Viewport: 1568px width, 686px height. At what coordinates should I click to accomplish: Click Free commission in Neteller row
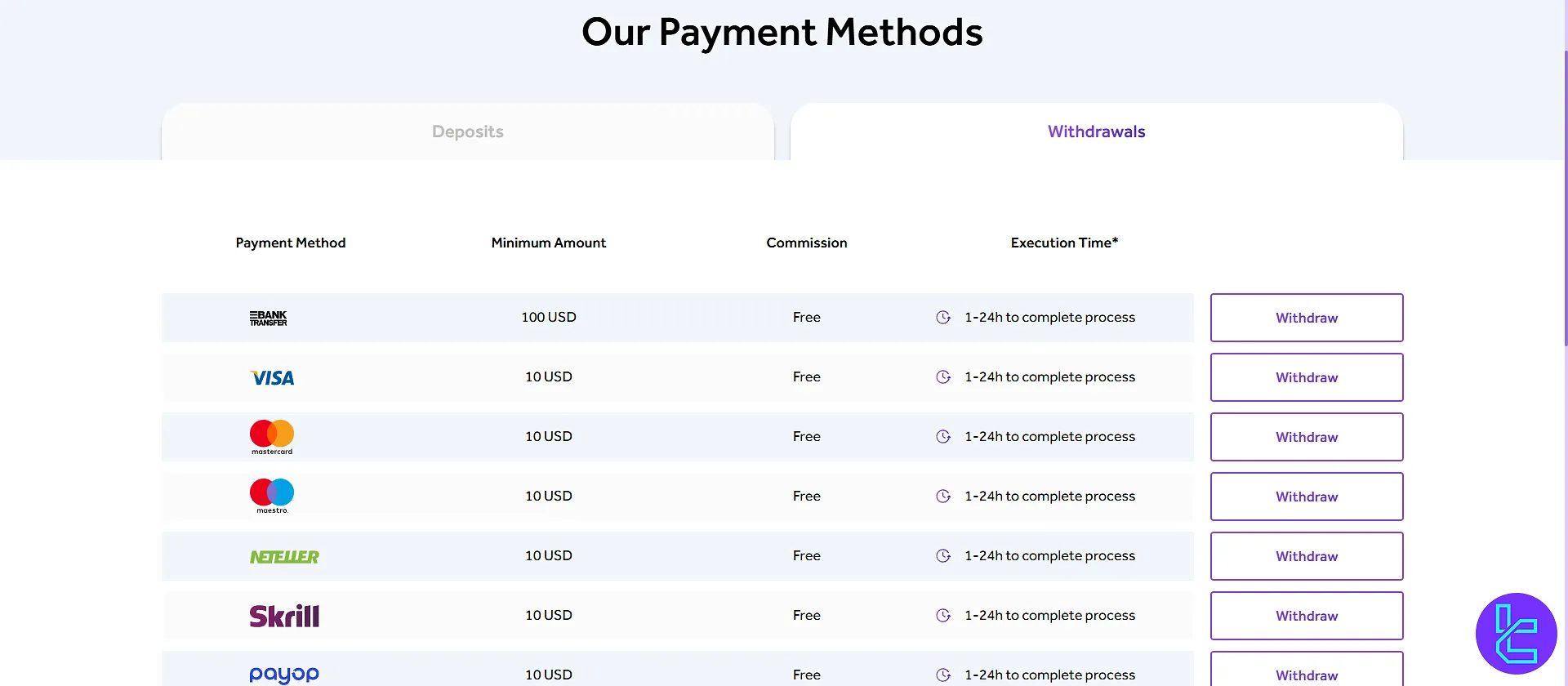click(807, 555)
